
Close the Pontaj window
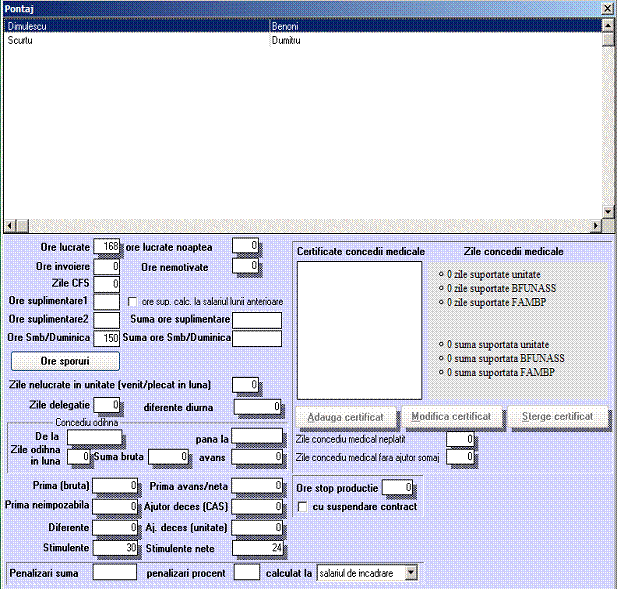click(607, 8)
